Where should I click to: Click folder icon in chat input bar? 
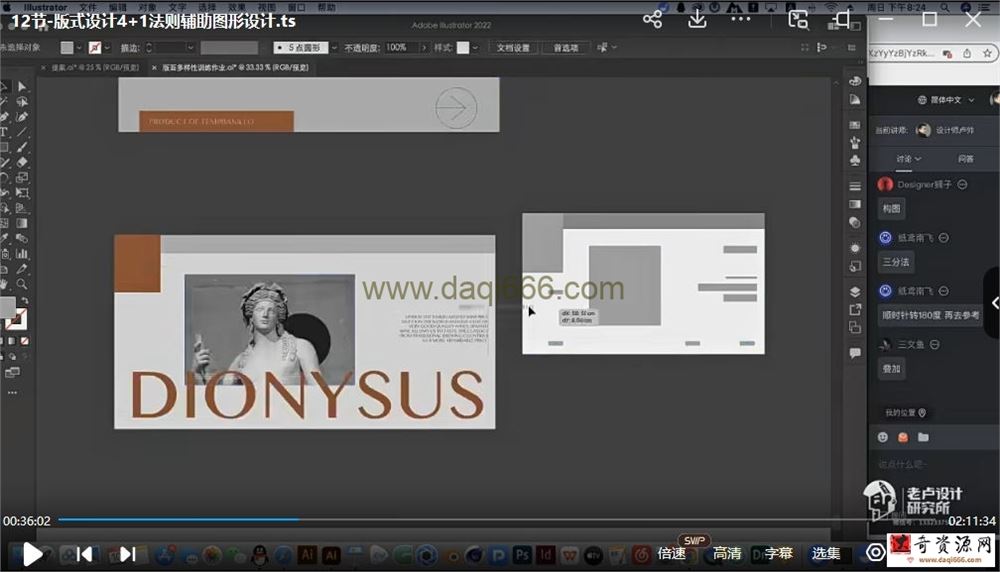tap(923, 437)
